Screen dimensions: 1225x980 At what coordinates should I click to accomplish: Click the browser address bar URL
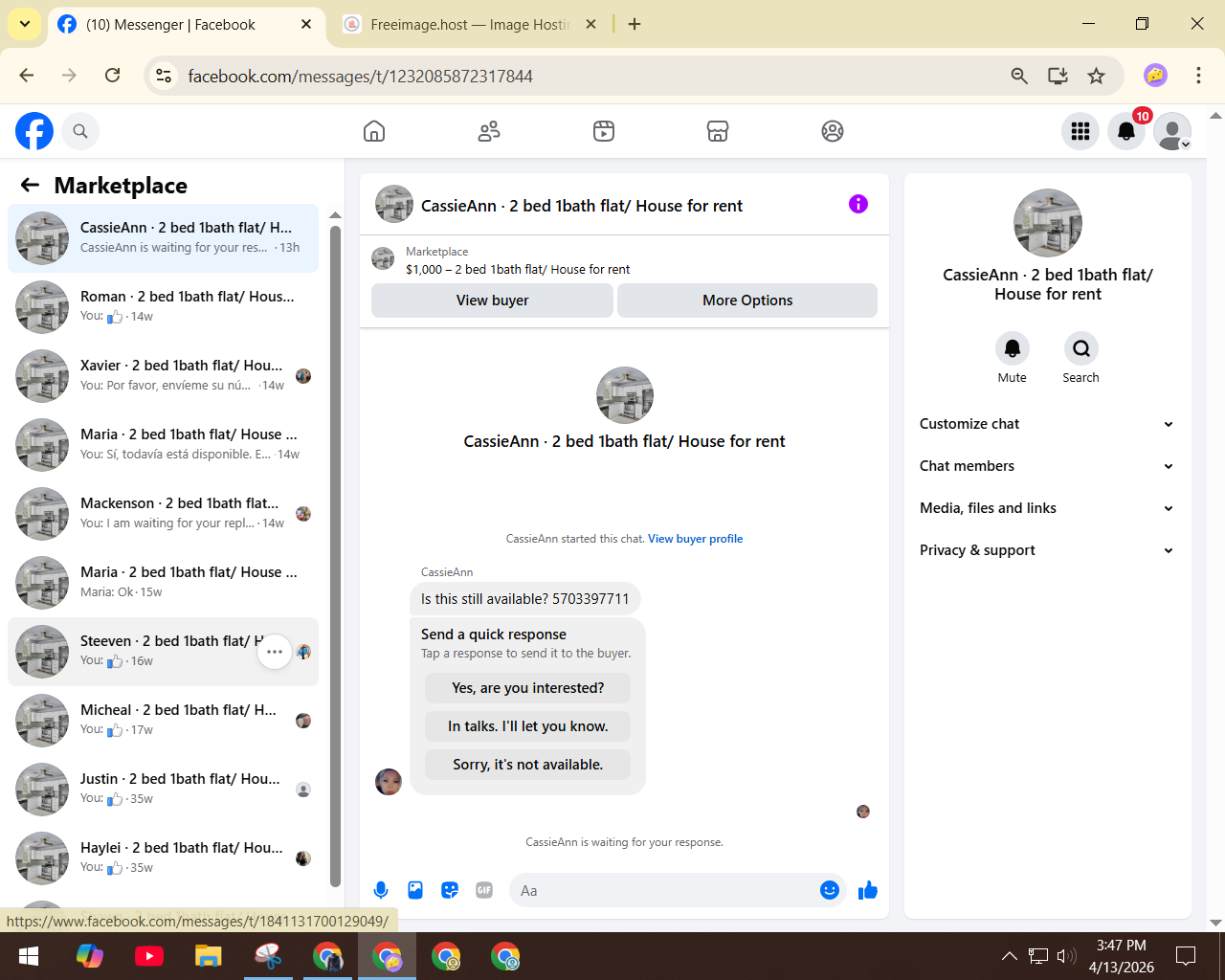(360, 77)
